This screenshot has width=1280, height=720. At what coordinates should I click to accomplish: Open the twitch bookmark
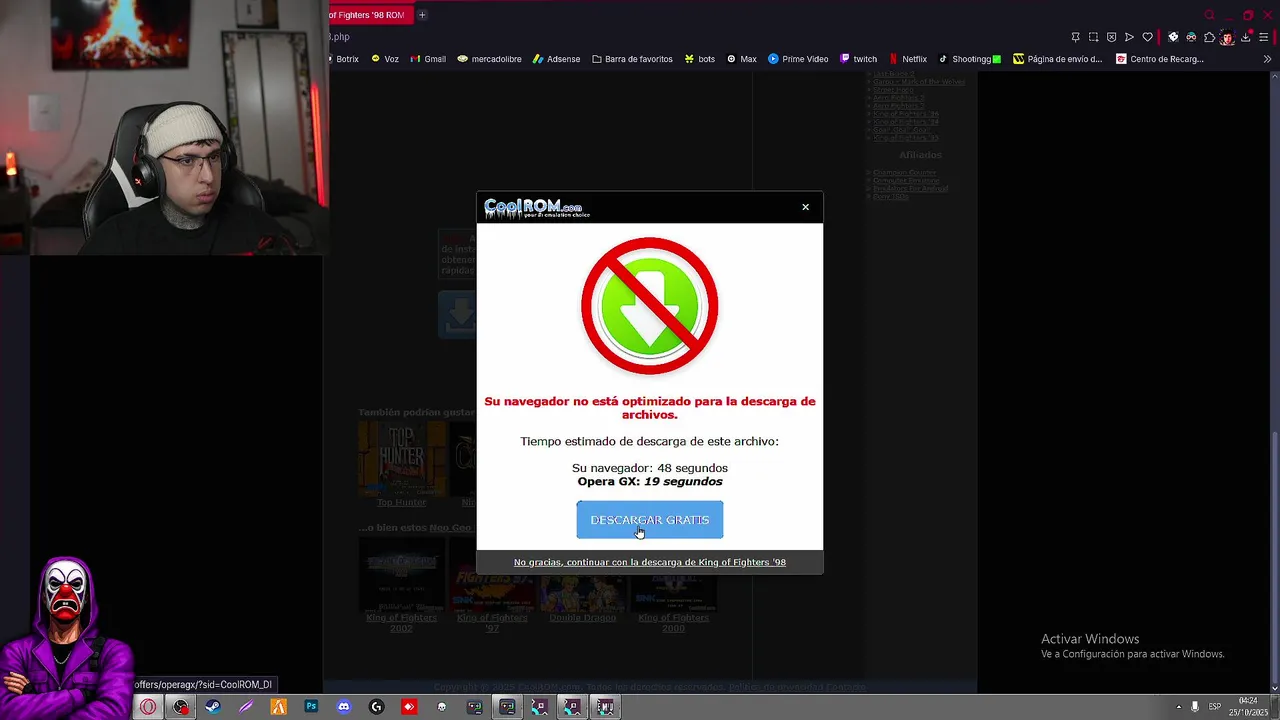click(x=859, y=59)
